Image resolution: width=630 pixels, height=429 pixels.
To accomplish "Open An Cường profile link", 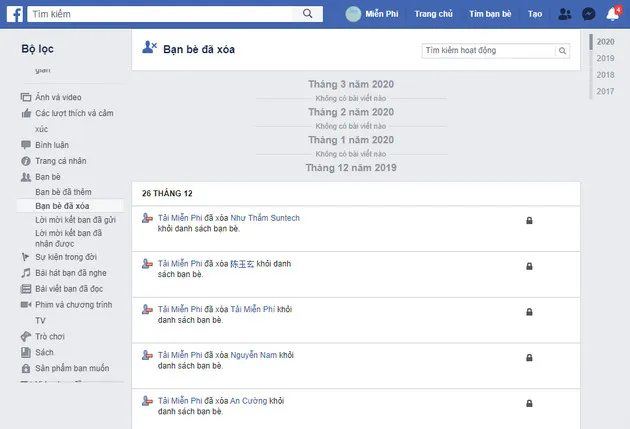I will [248, 401].
